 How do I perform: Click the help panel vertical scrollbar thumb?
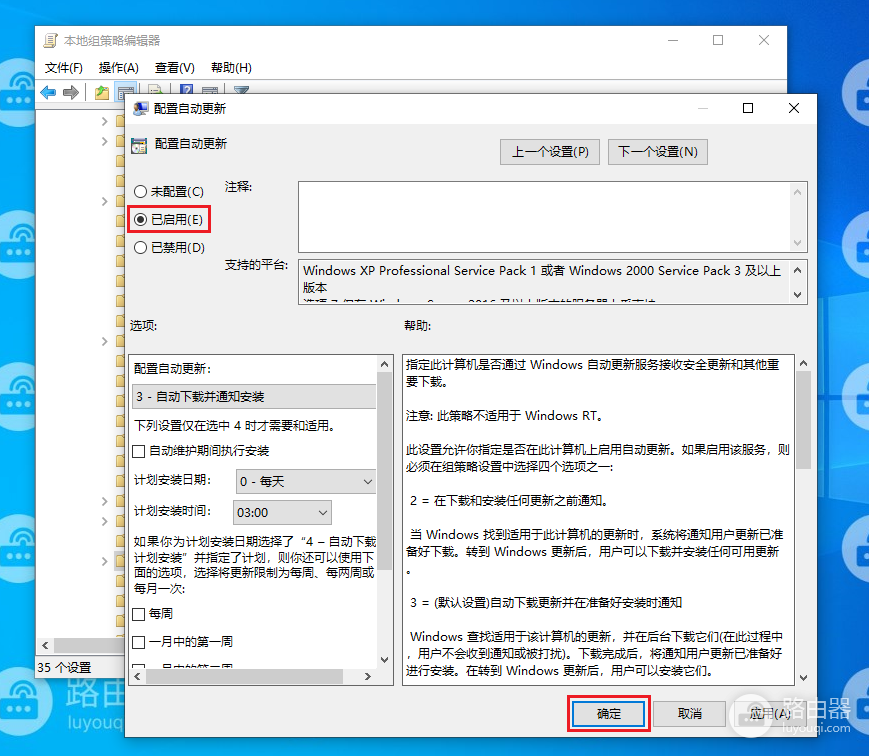tap(804, 420)
